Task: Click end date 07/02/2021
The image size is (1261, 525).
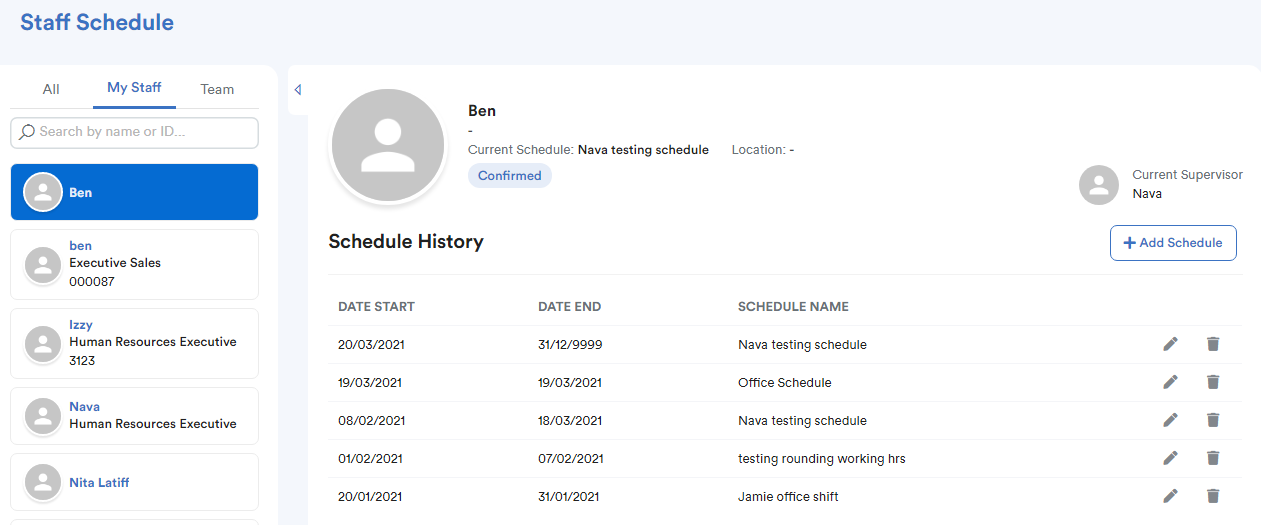Action: tap(570, 459)
